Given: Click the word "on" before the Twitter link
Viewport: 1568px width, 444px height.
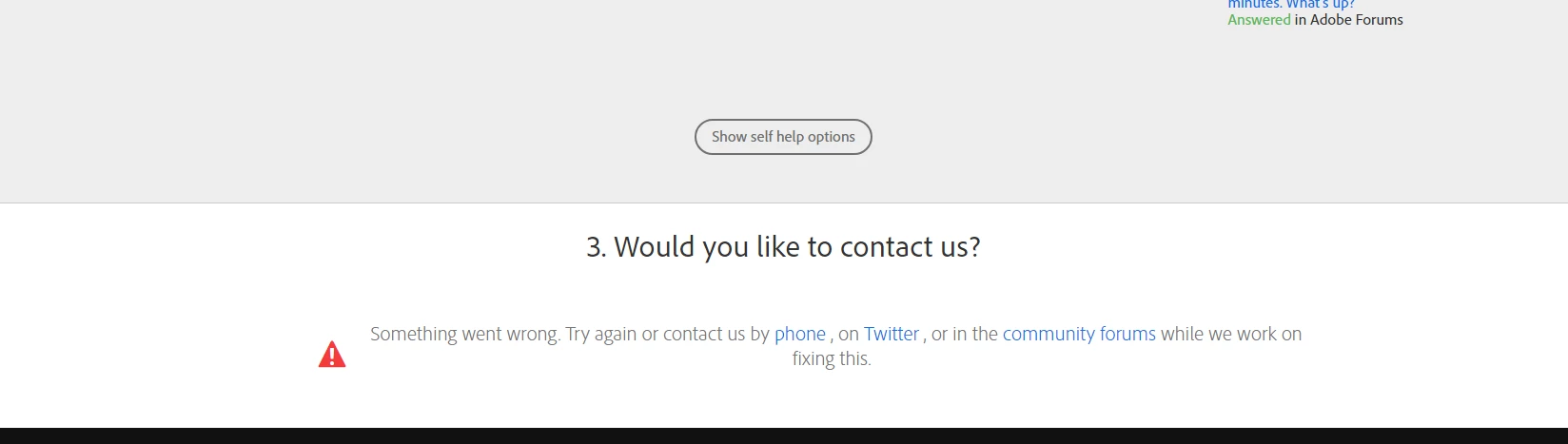Looking at the screenshot, I should (x=849, y=335).
